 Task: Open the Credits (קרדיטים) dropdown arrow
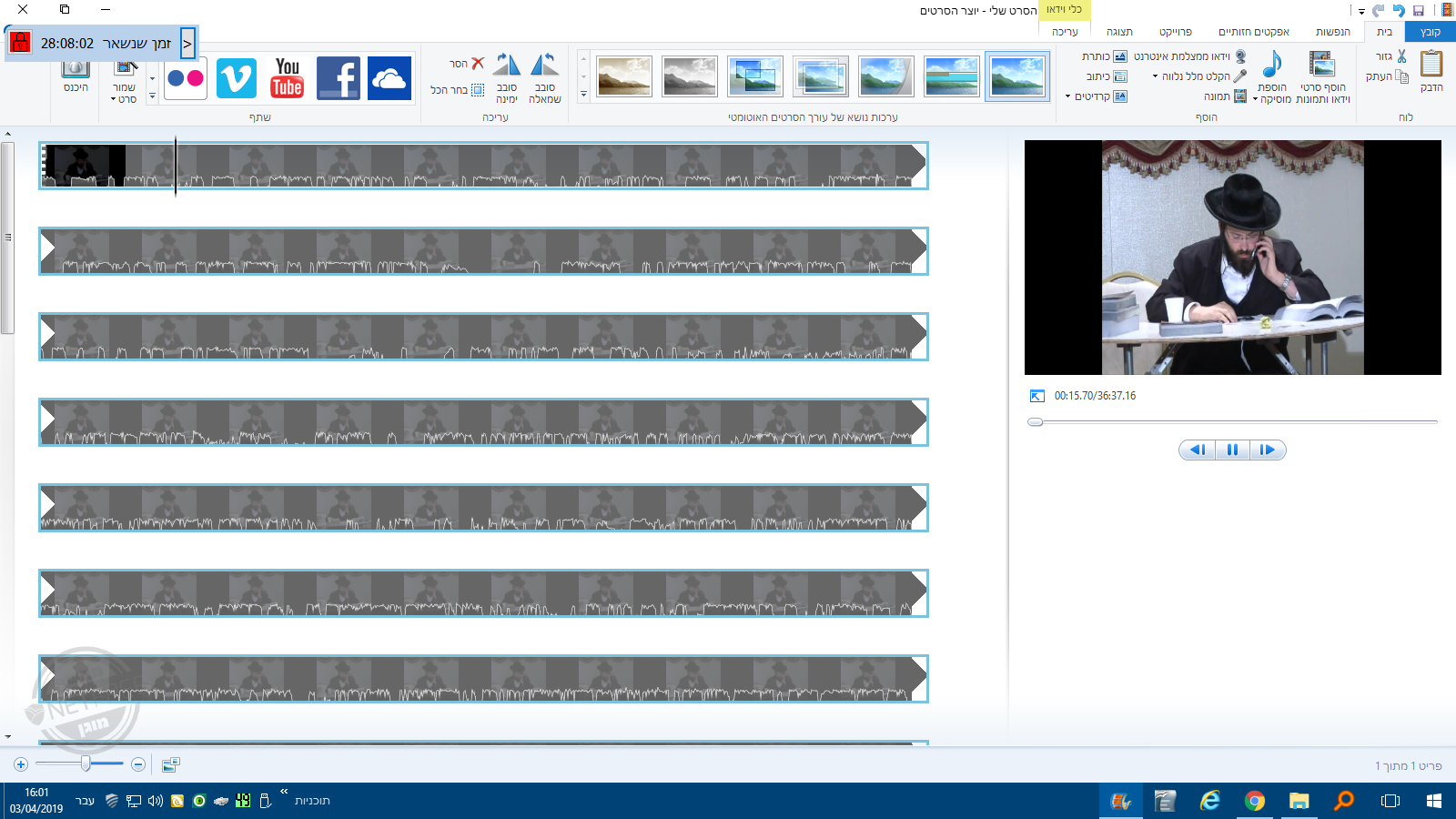coord(1068,96)
